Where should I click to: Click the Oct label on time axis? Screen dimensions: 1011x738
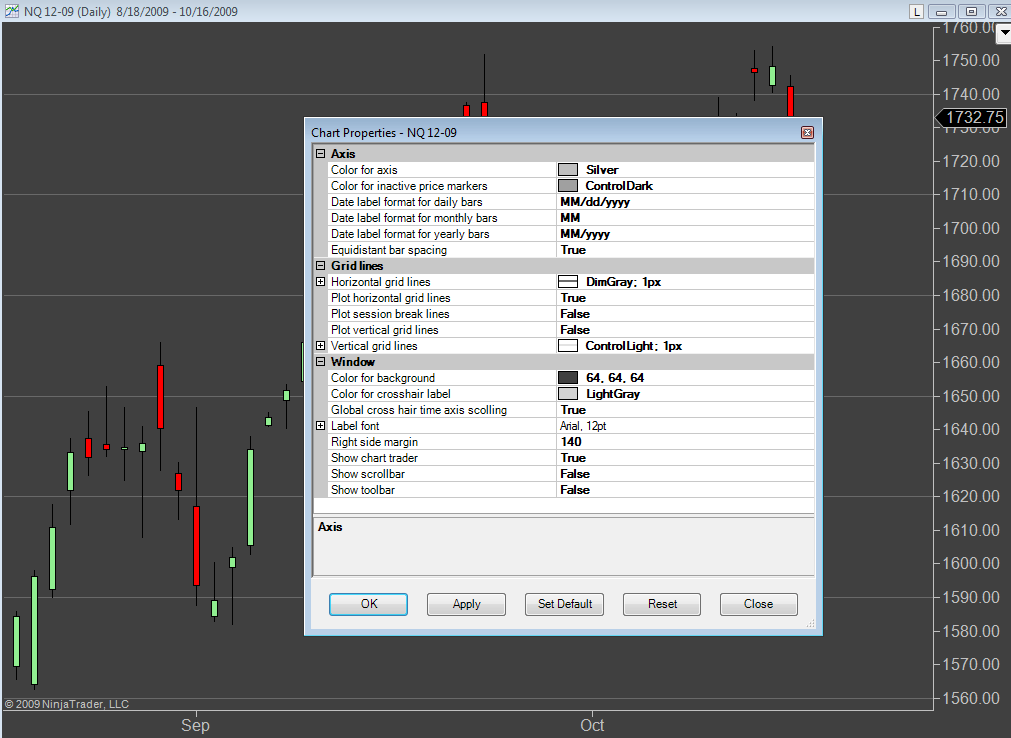pos(592,725)
